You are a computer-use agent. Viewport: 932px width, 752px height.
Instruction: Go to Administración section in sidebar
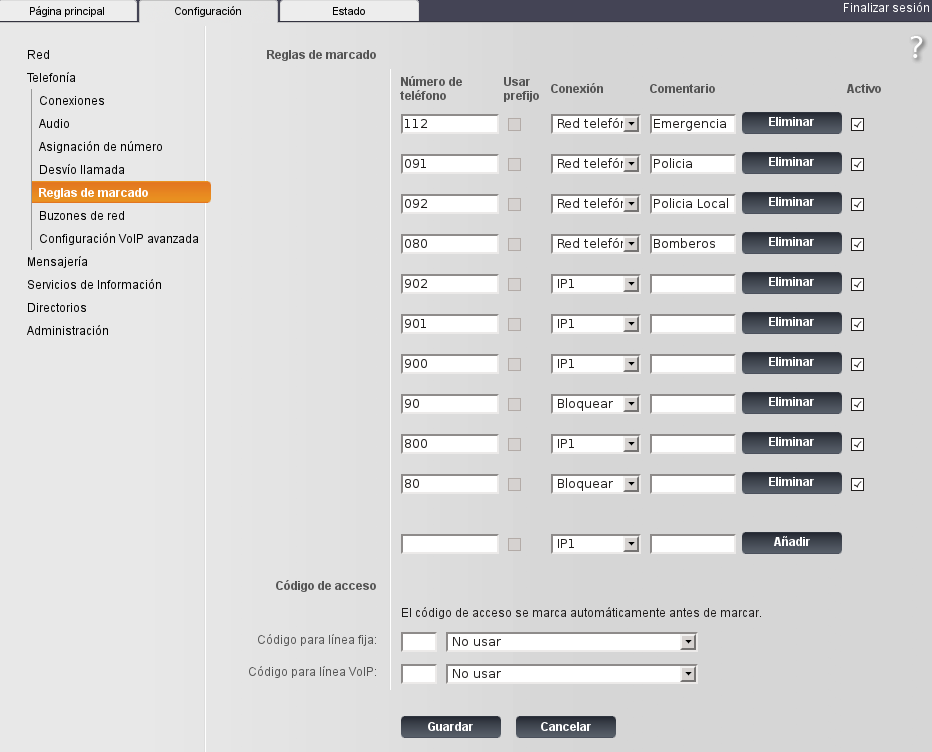click(x=68, y=331)
